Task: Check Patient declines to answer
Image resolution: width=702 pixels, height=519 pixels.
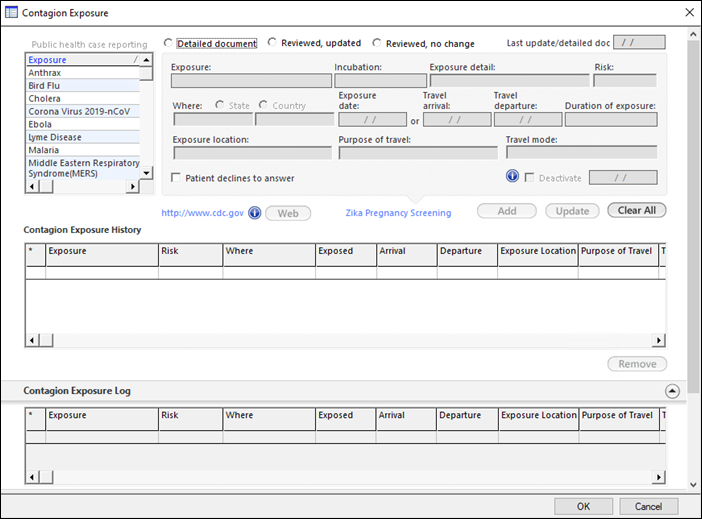Action: [x=176, y=178]
